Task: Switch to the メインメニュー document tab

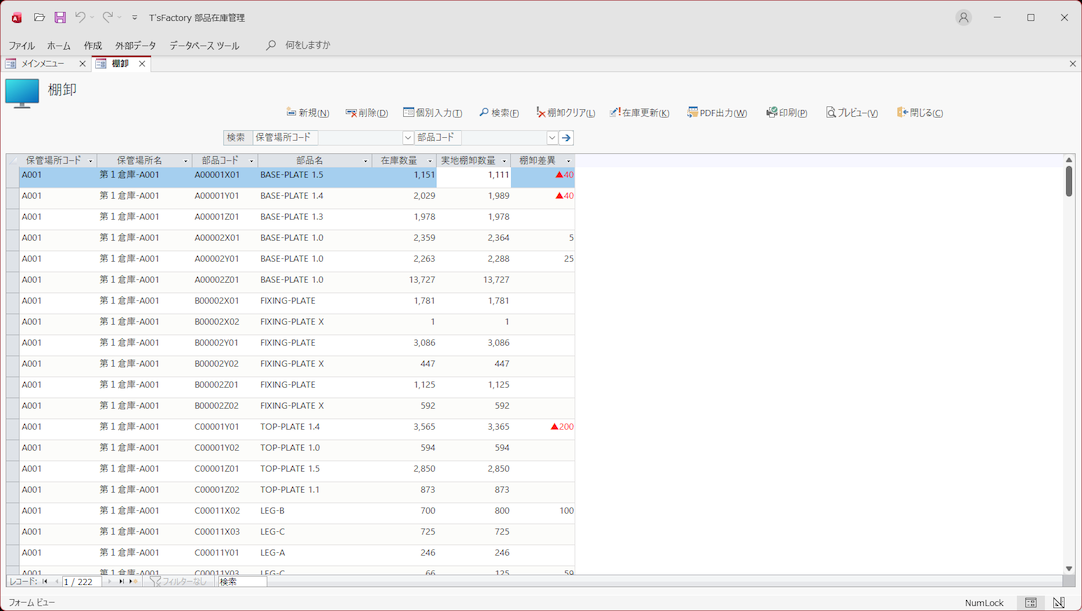Action: coord(43,64)
